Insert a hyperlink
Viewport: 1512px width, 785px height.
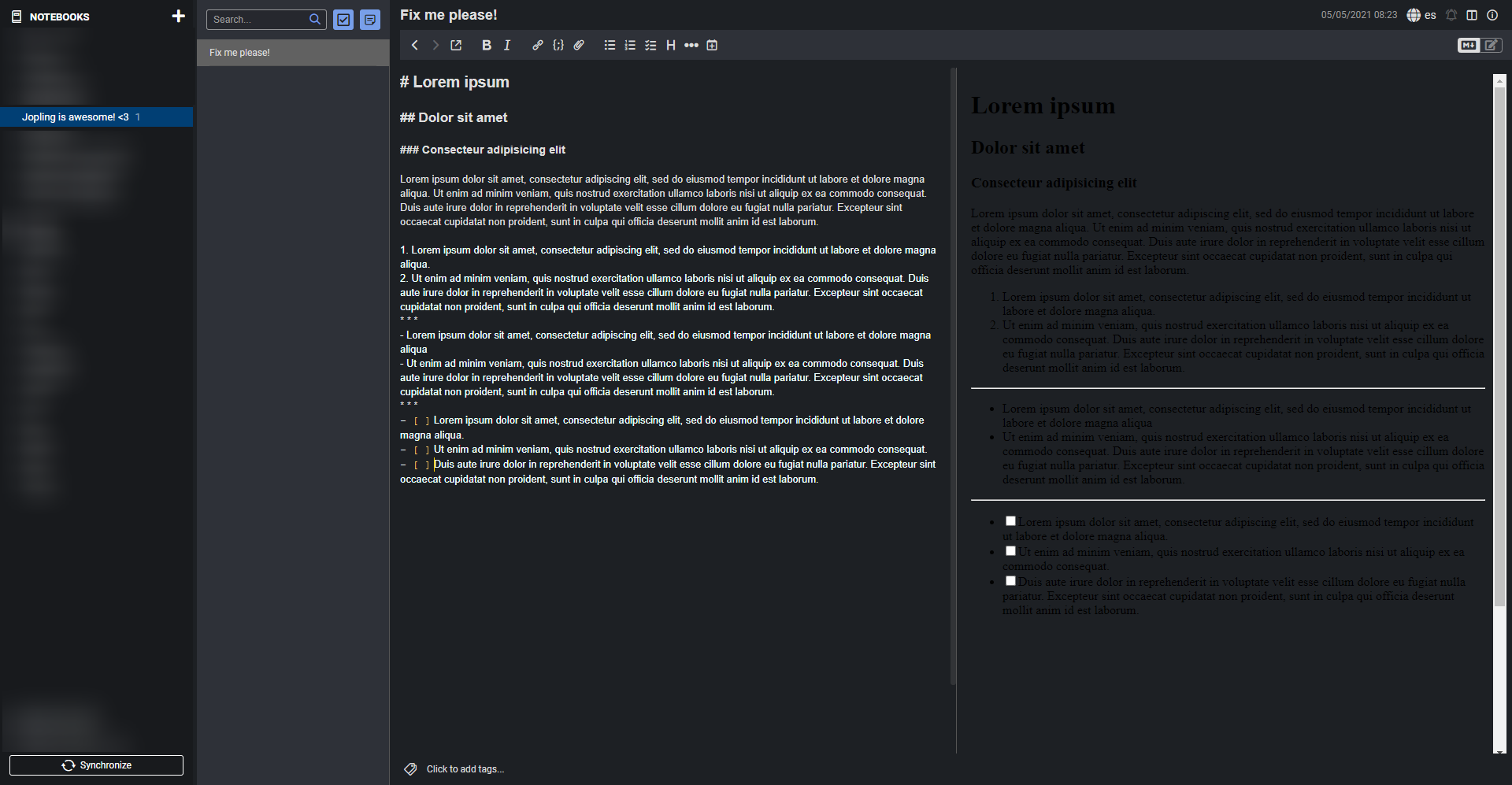pos(538,45)
